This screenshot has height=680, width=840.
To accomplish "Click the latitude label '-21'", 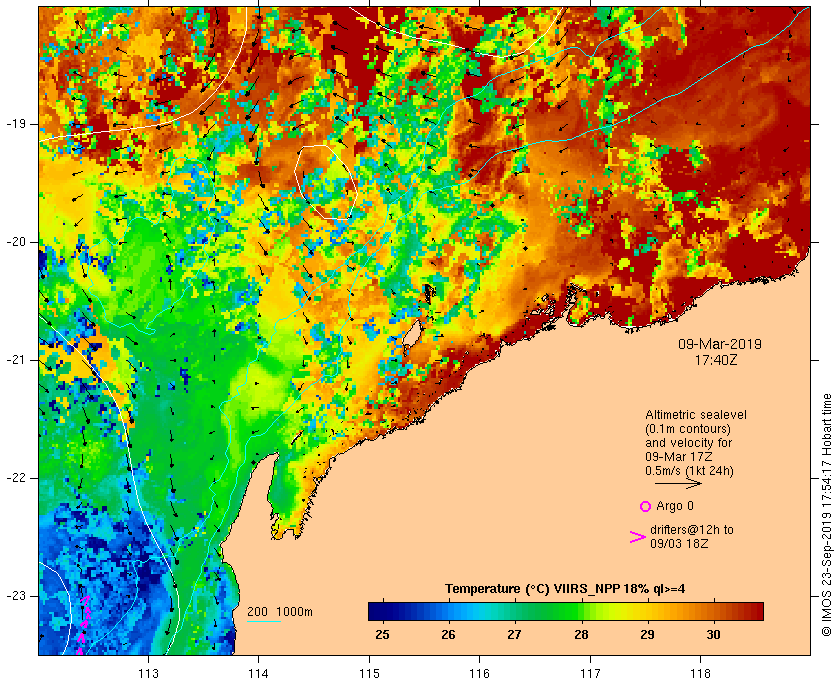I will pos(15,360).
